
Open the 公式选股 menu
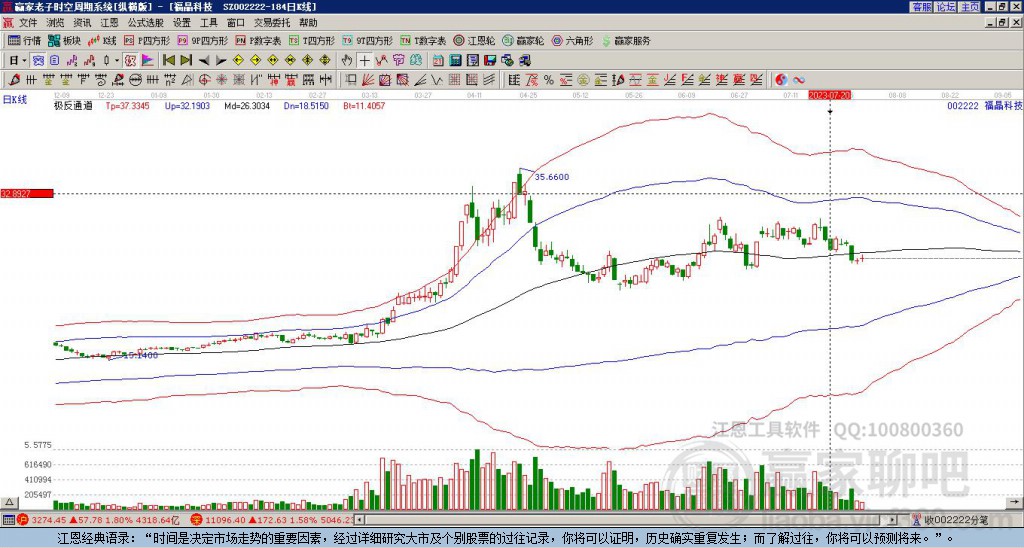coord(145,23)
